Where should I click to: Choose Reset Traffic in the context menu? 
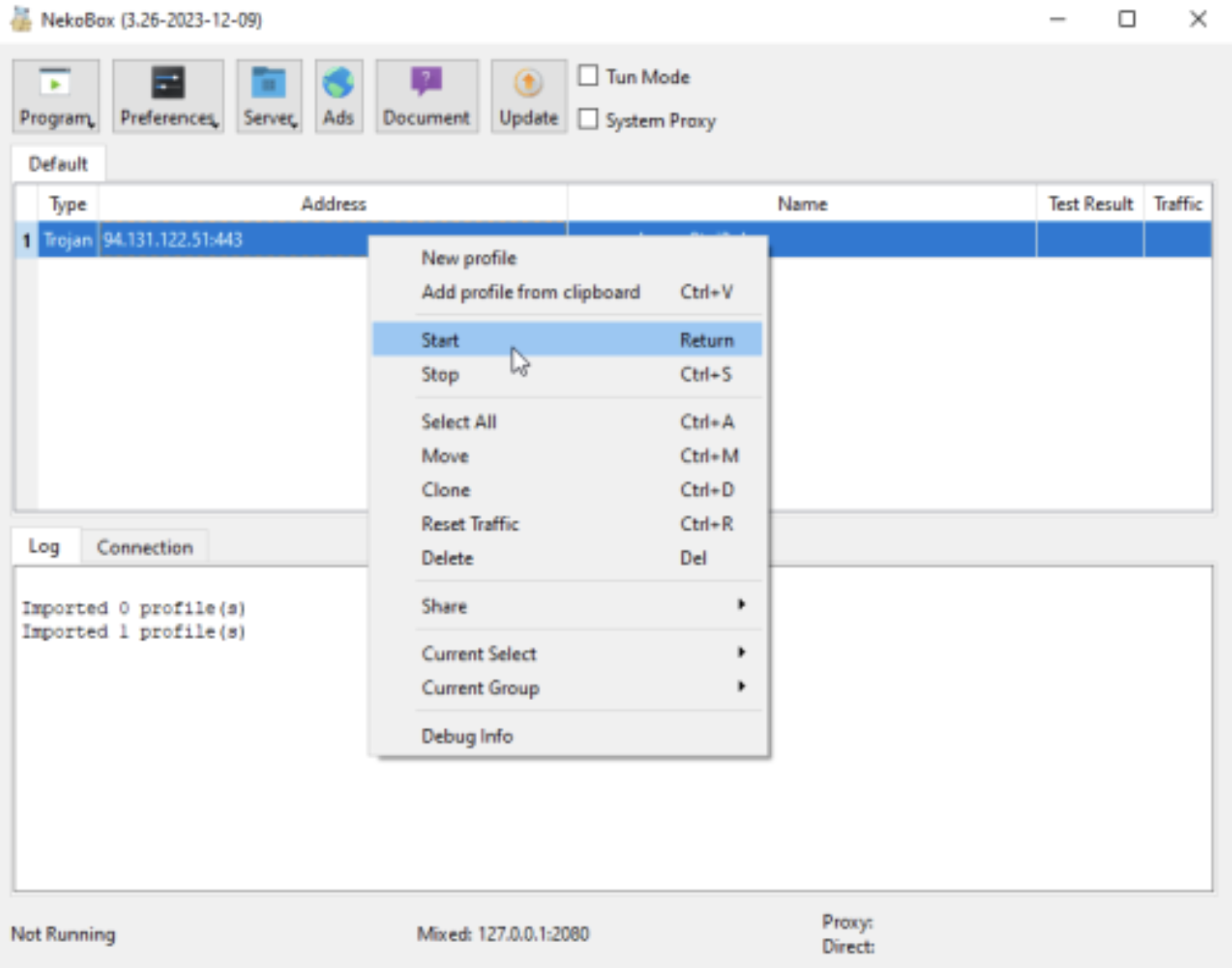pyautogui.click(x=567, y=524)
